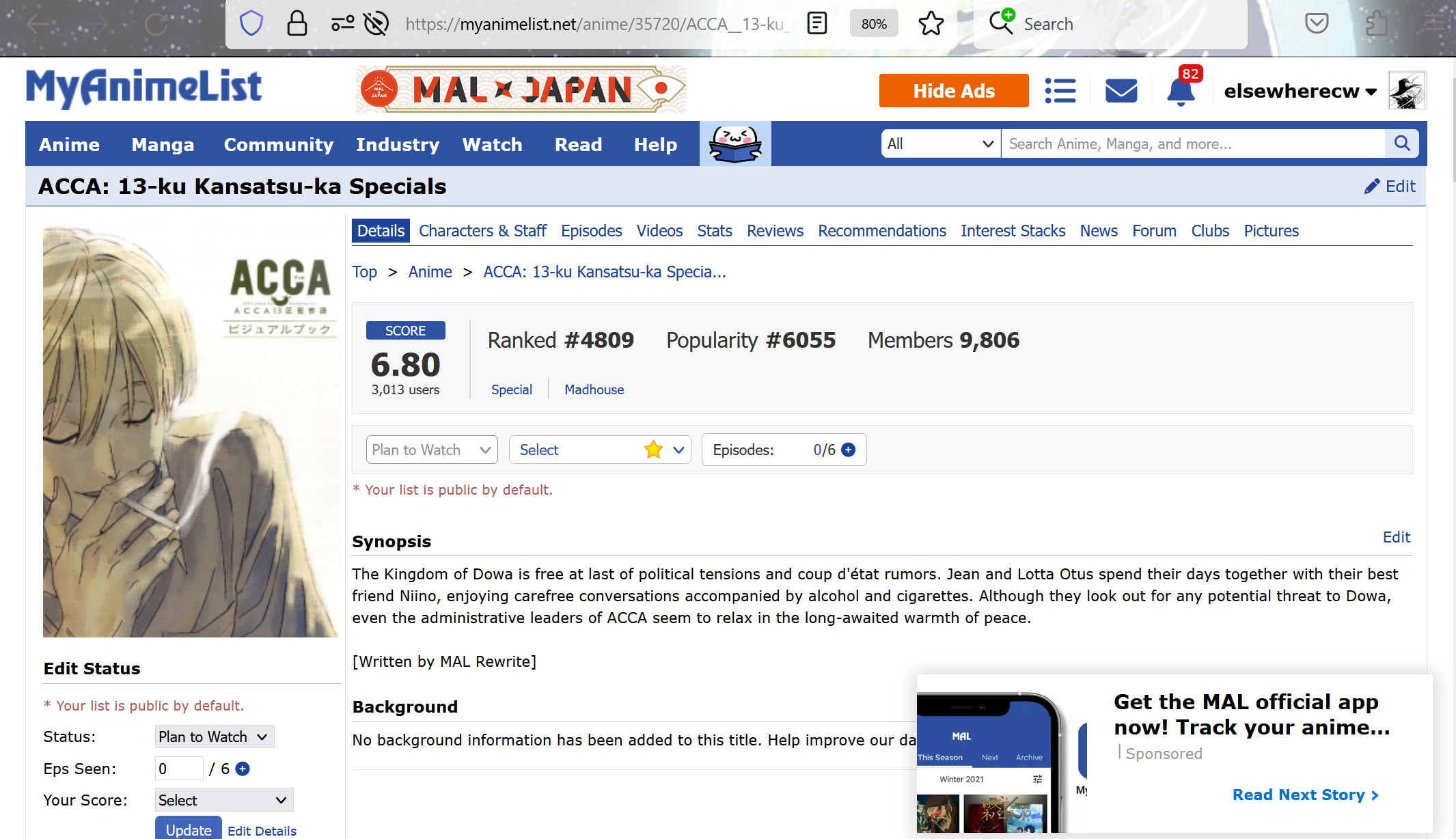Bookmark this page with the star icon
This screenshot has height=839, width=1456.
pyautogui.click(x=931, y=24)
